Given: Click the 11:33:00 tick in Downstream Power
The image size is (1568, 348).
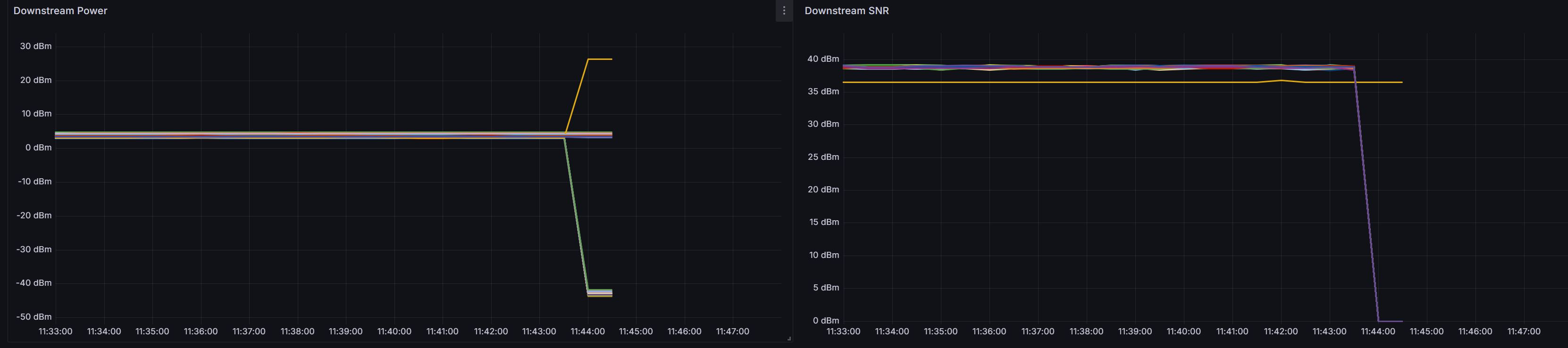Looking at the screenshot, I should pyautogui.click(x=55, y=331).
